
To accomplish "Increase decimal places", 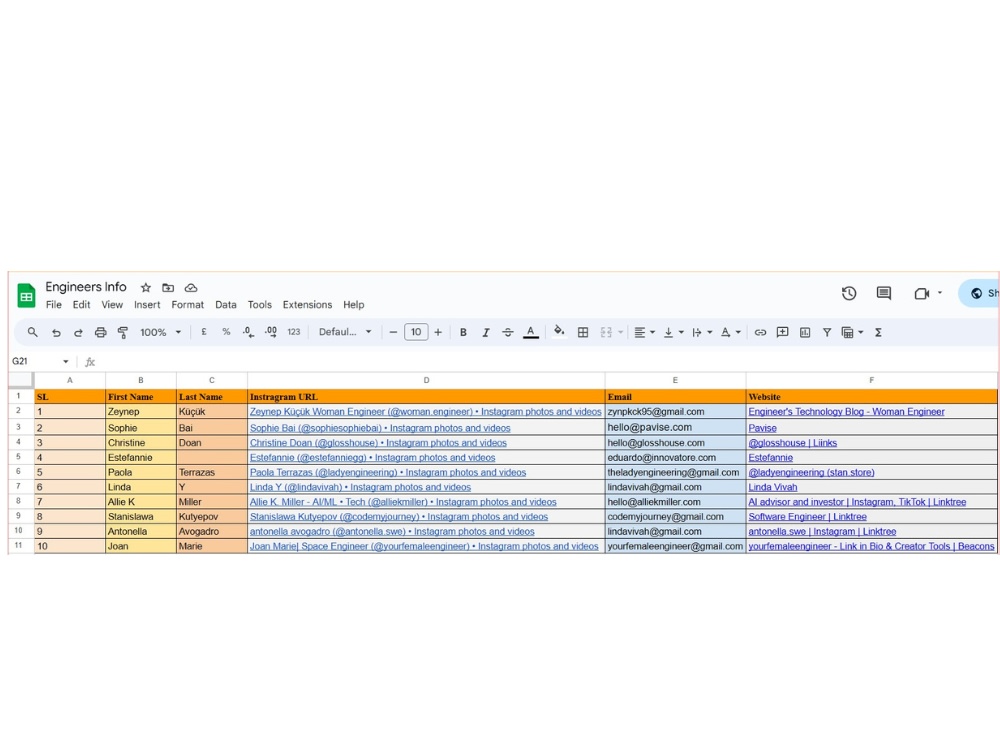I will coord(271,332).
